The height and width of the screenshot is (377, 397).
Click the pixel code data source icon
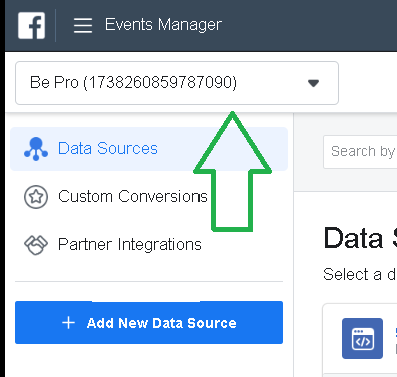362,338
